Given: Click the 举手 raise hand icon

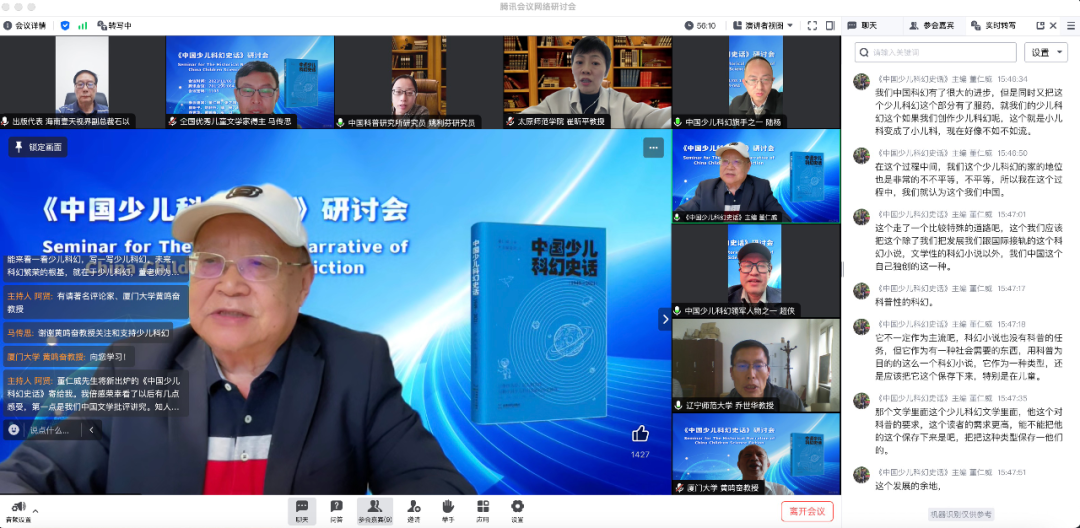Looking at the screenshot, I should tap(448, 510).
